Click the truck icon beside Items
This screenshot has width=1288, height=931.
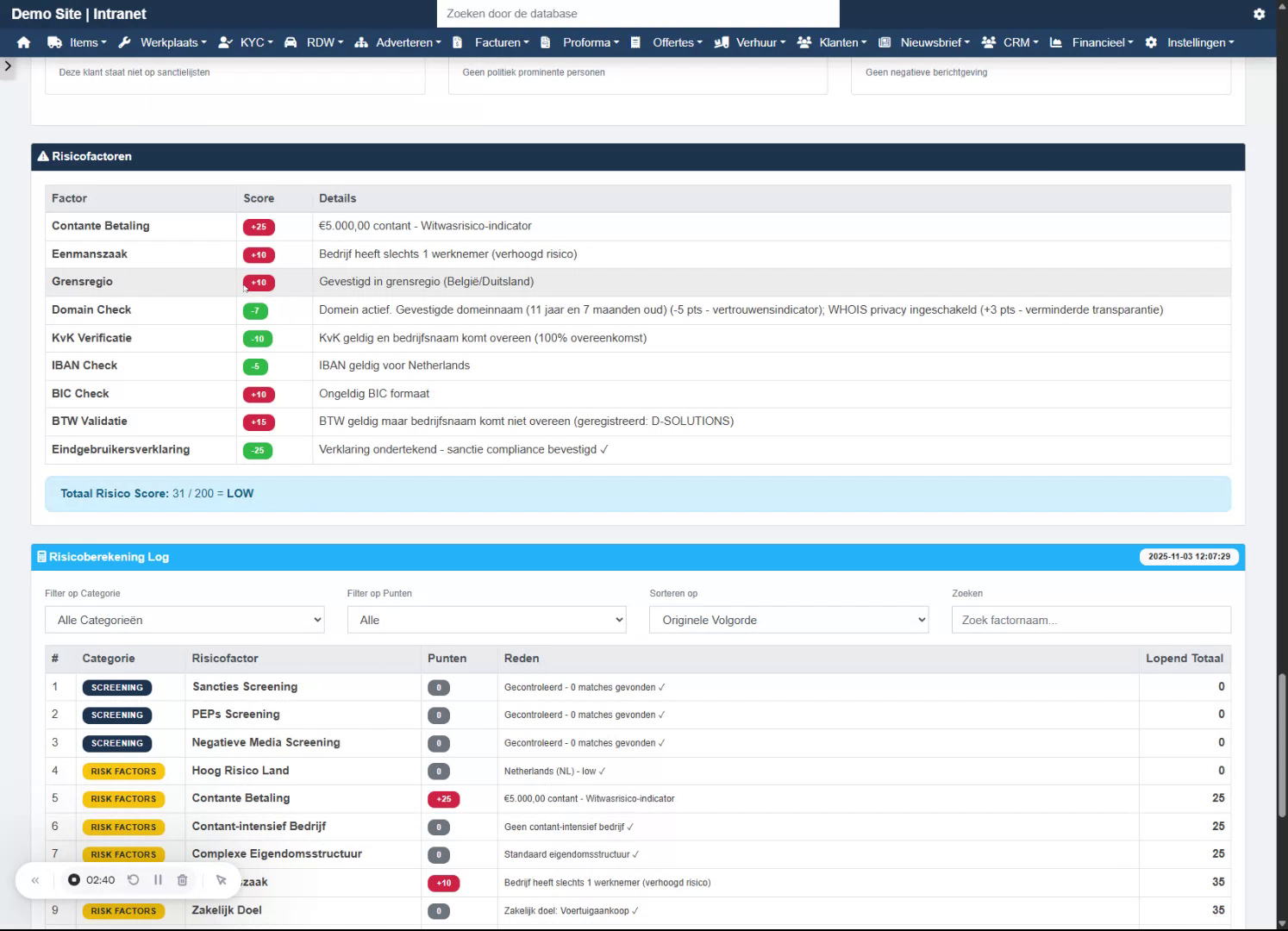point(54,42)
